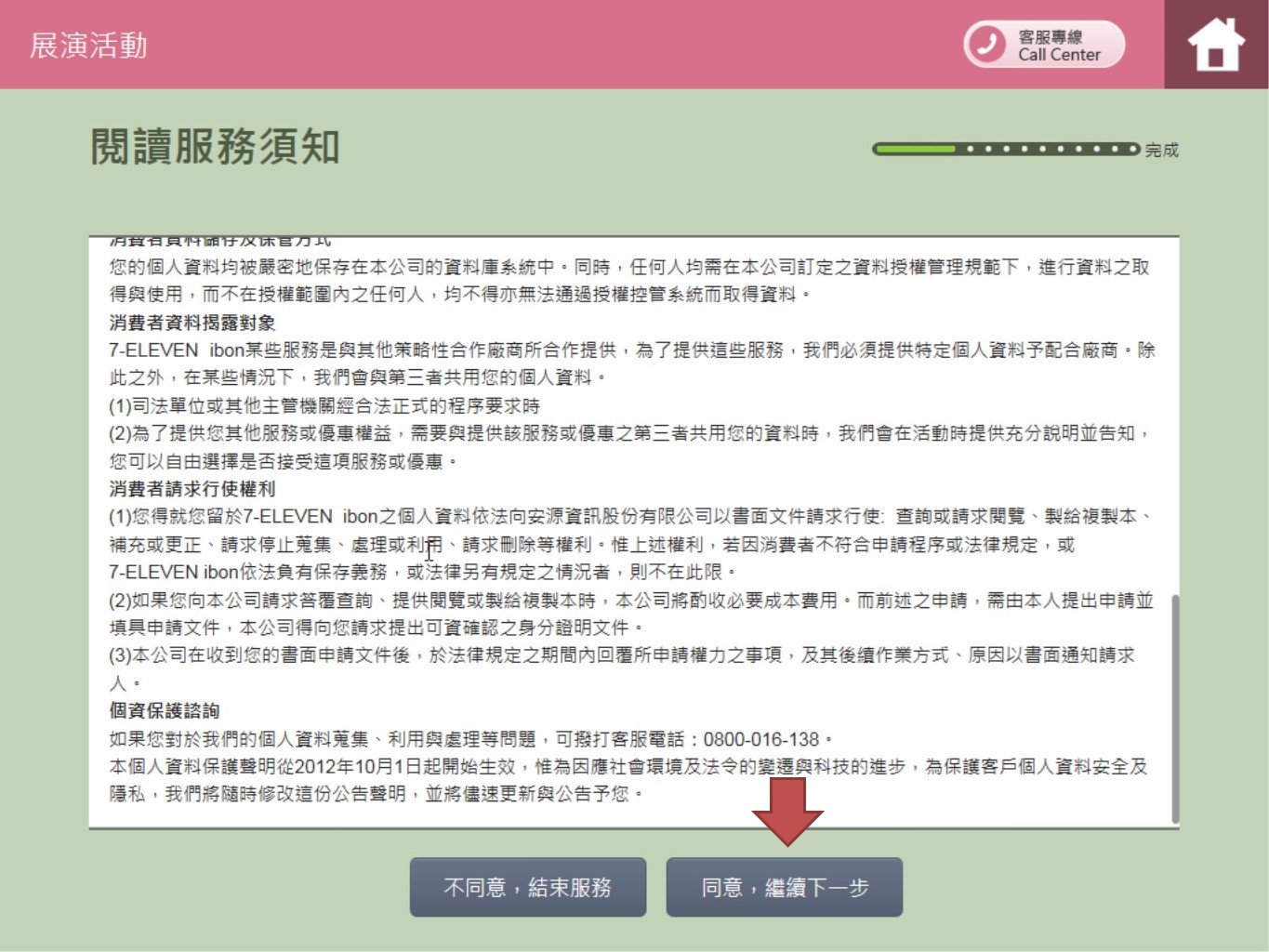Click the 閱讀服務須知 page heading
1269x952 pixels.
coord(215,147)
